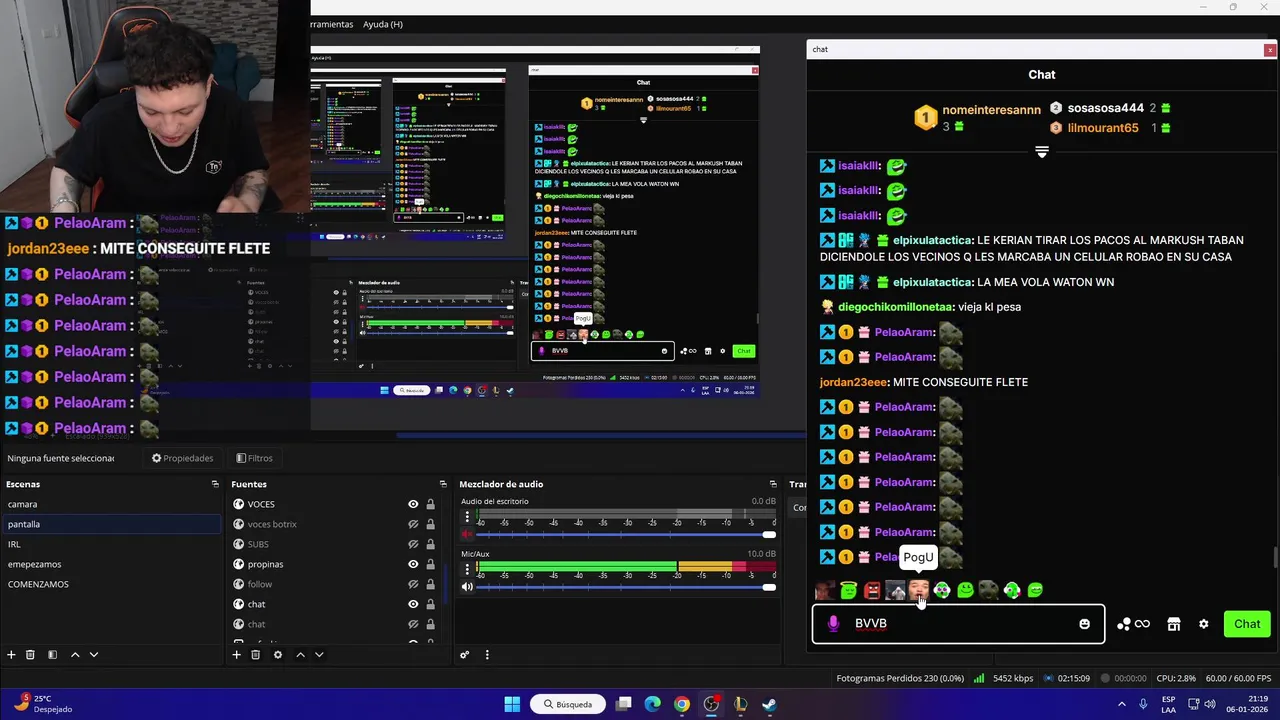Show hidden tray icons chevron
The image size is (1280, 720).
[1121, 704]
